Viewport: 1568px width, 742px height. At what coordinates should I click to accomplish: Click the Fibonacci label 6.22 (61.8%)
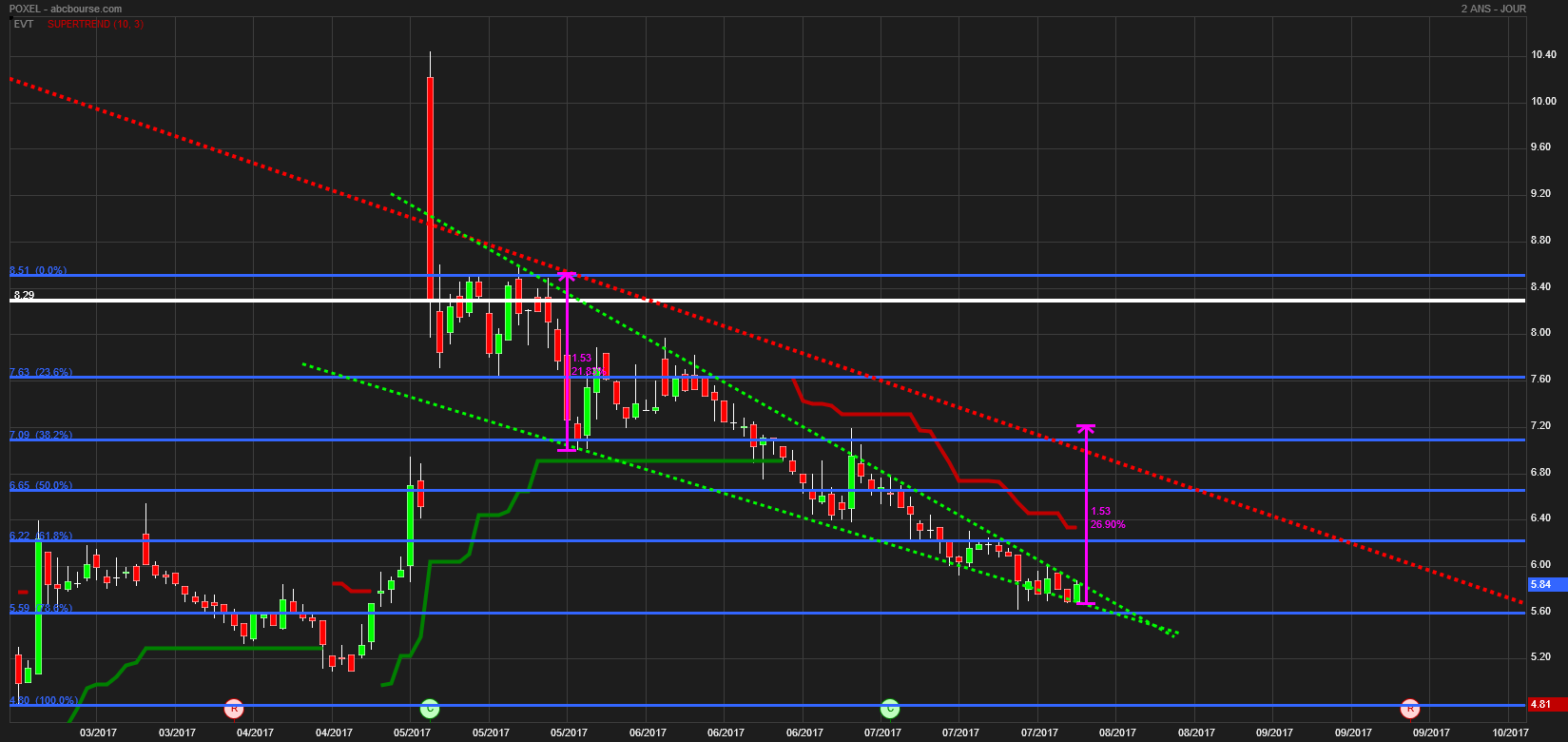41,536
